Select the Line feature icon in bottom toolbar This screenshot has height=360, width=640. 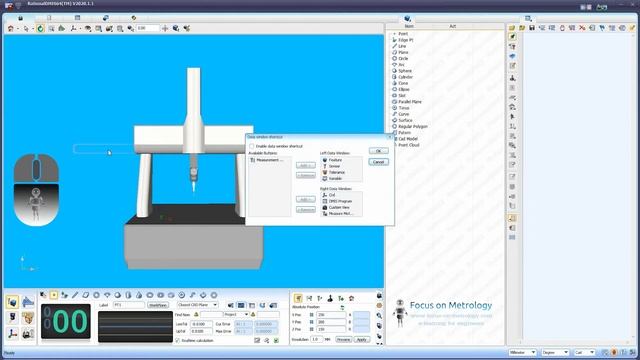(x=75, y=295)
